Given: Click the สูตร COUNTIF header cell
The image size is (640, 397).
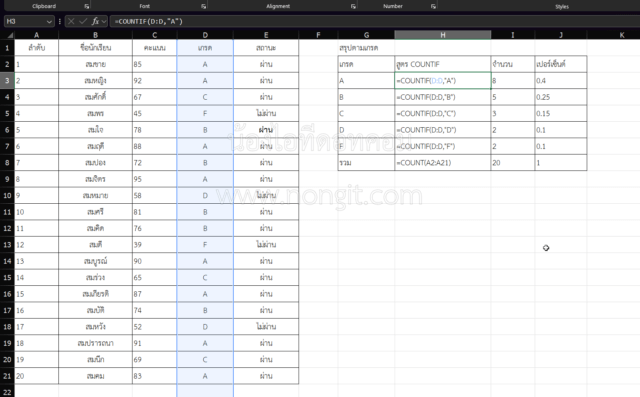Looking at the screenshot, I should point(442,64).
